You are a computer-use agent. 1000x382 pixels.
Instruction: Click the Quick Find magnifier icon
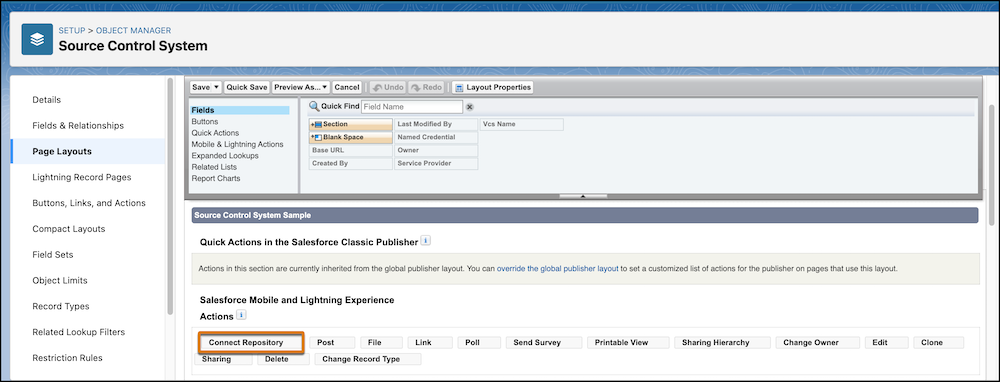click(x=314, y=107)
